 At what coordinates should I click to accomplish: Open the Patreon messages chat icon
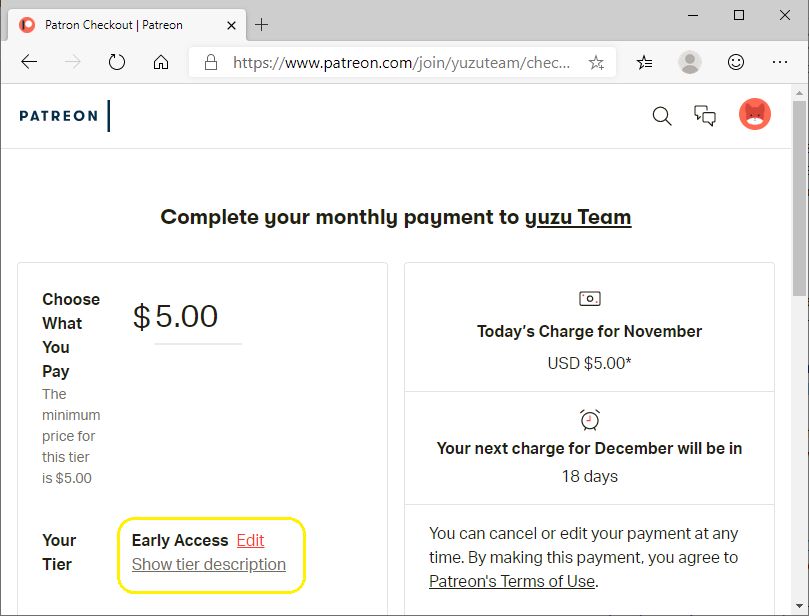(705, 116)
